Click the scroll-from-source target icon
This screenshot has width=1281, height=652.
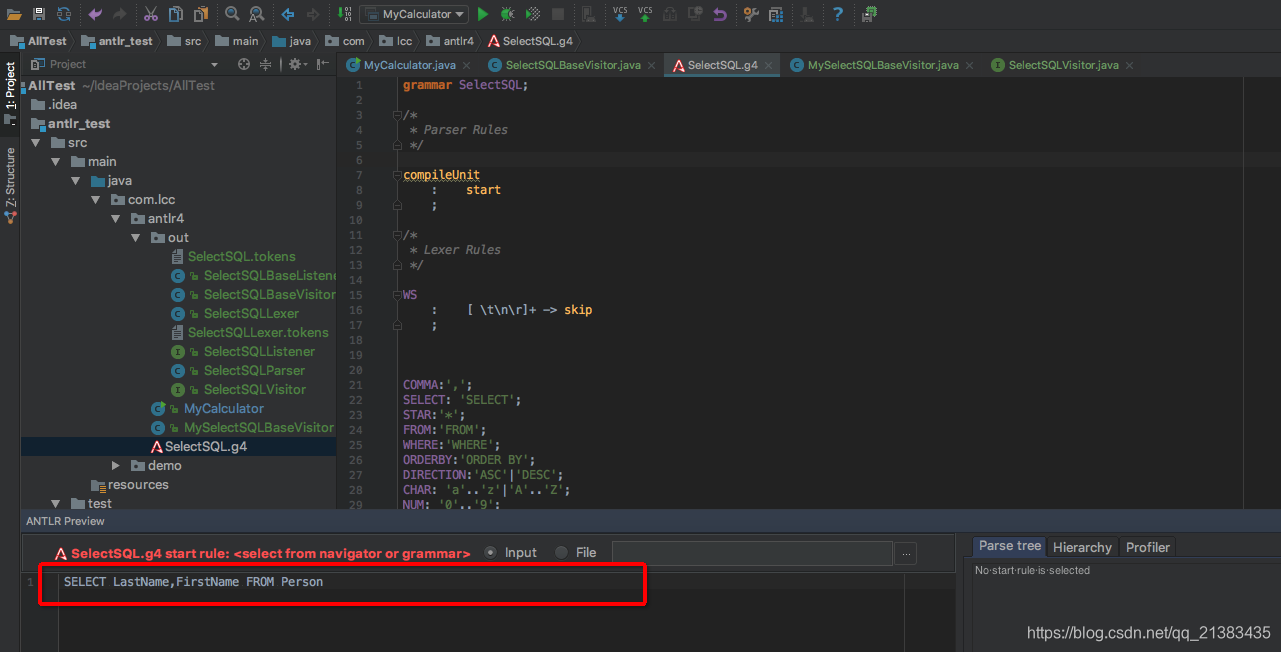click(x=243, y=64)
